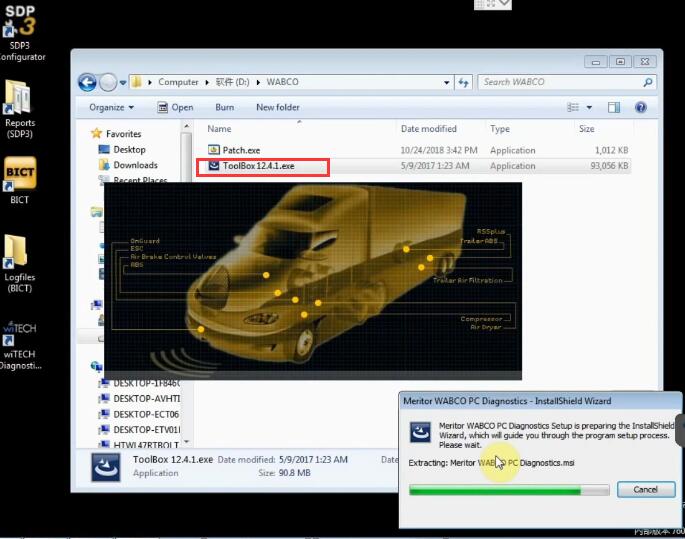Image resolution: width=685 pixels, height=539 pixels.
Task: Sort by the Size column header
Action: 586,129
